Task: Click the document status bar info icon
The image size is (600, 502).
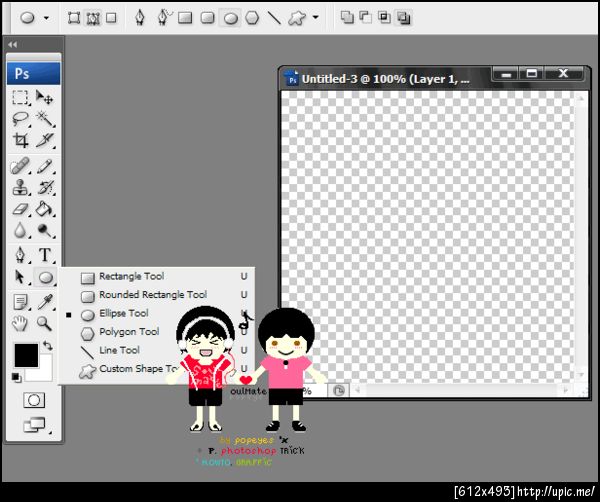Action: [339, 391]
